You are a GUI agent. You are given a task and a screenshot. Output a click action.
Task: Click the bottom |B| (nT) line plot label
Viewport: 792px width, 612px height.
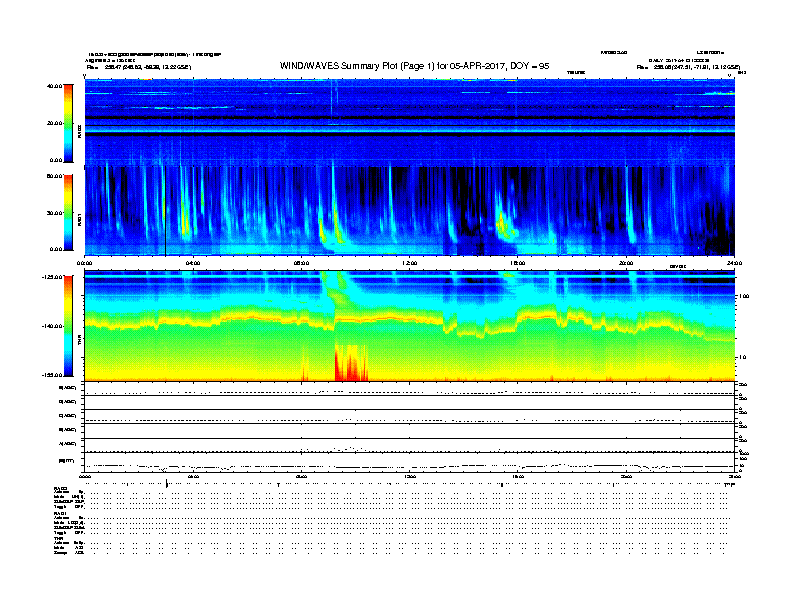click(x=67, y=460)
